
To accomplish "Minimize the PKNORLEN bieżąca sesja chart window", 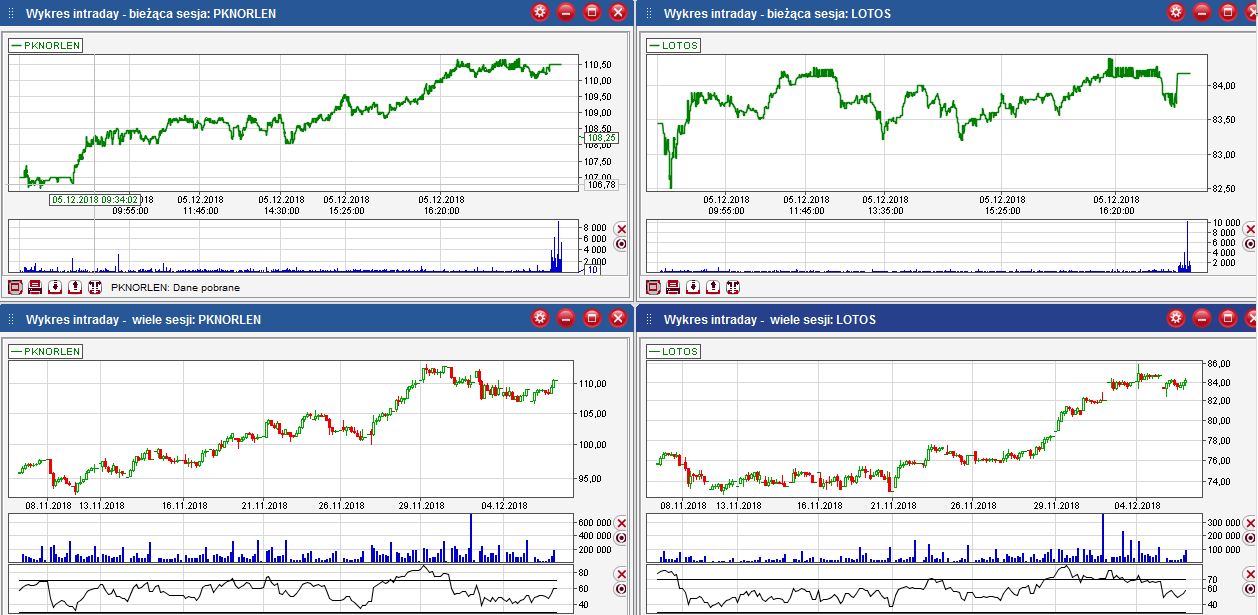I will 566,13.
